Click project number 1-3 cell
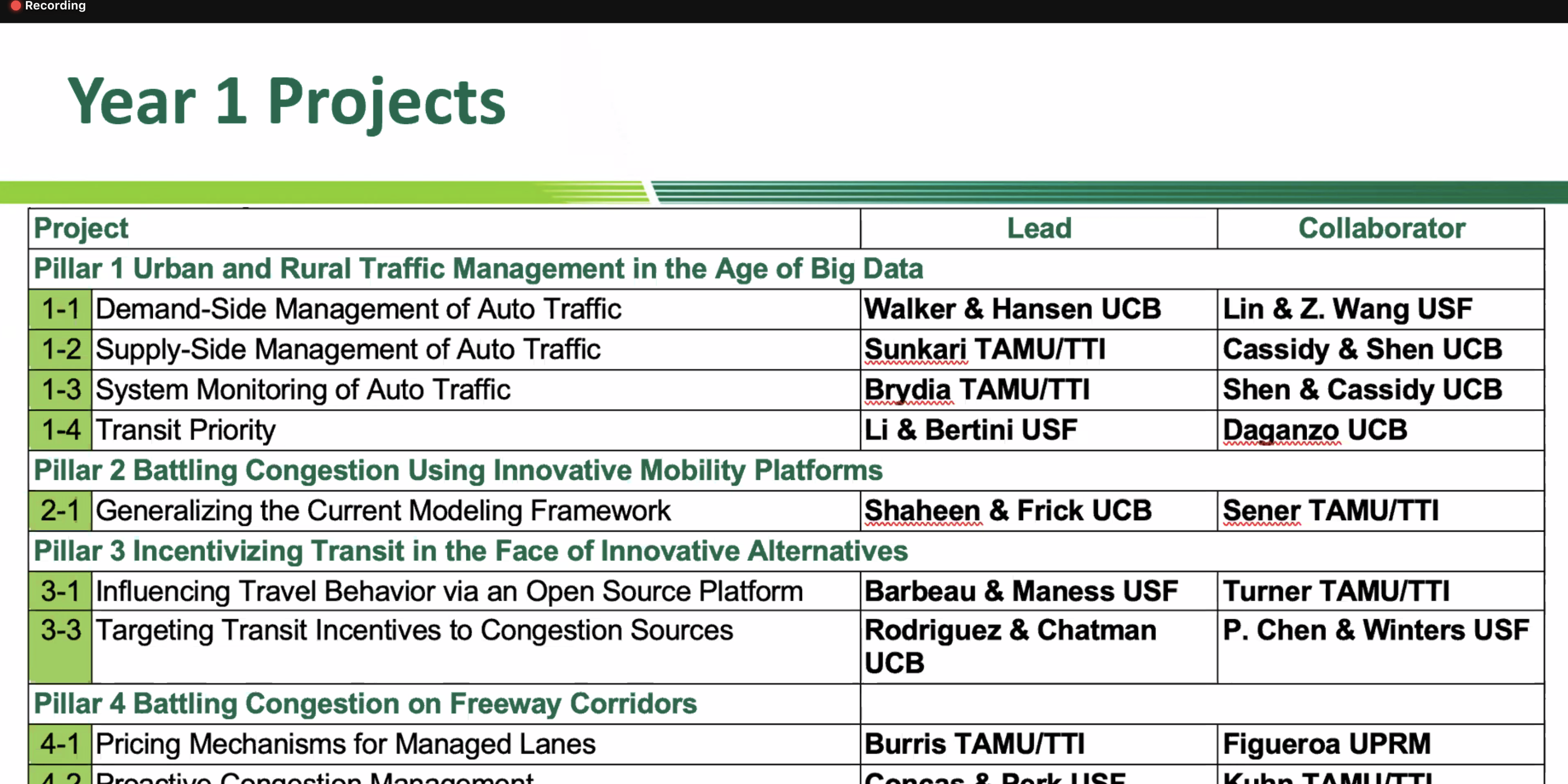The image size is (1568, 784). 60,390
